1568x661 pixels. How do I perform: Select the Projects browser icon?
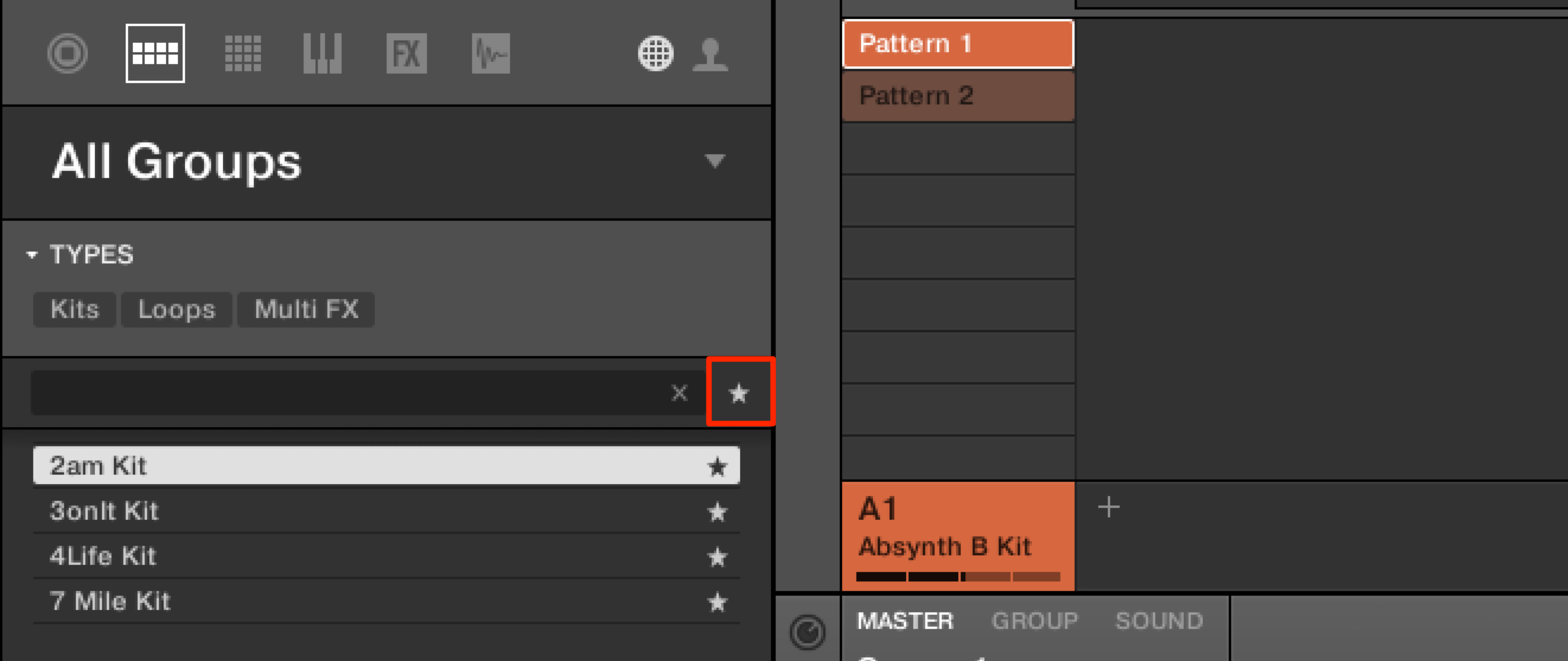click(68, 53)
